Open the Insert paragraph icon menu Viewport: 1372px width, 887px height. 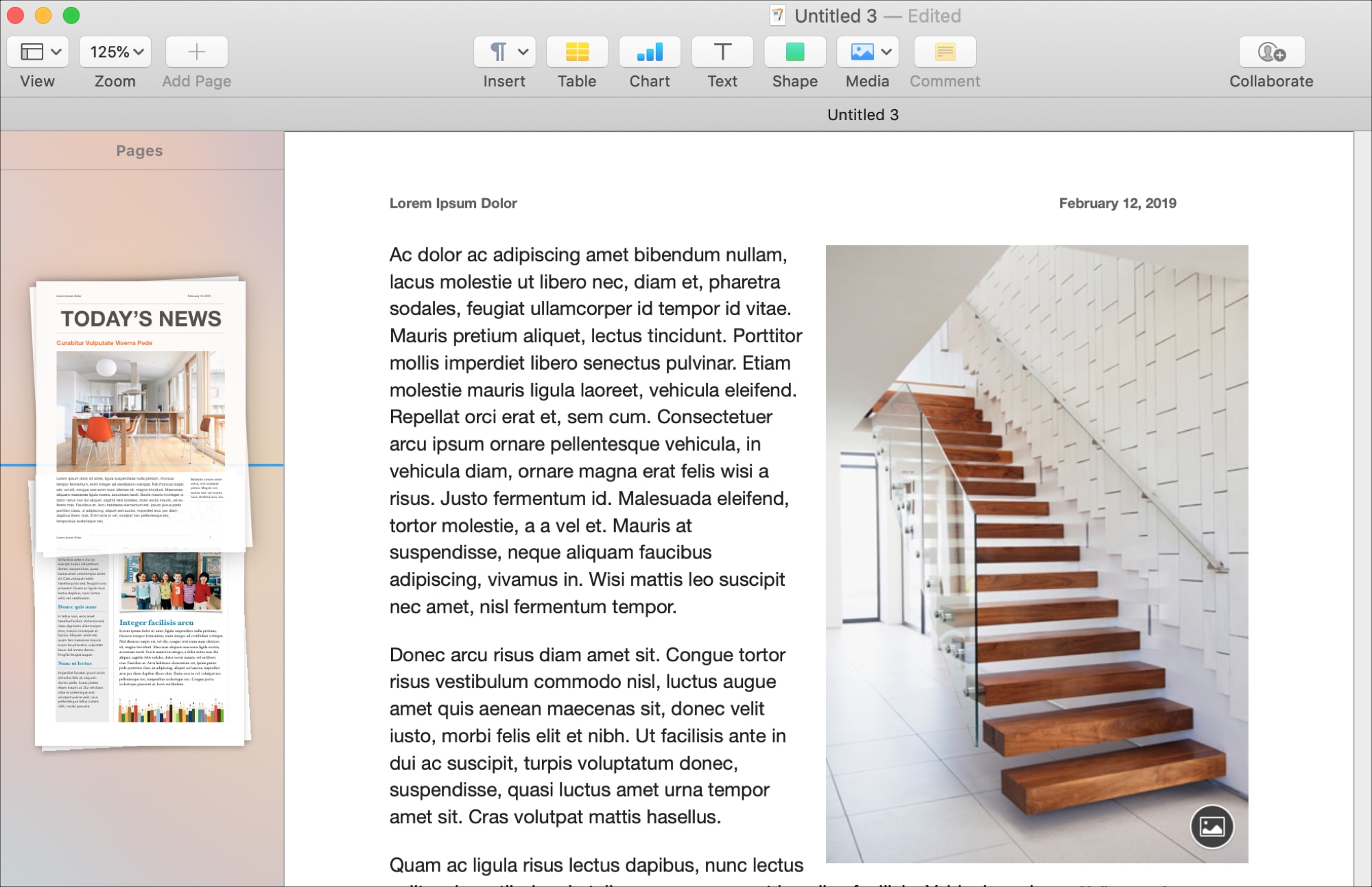pos(499,52)
